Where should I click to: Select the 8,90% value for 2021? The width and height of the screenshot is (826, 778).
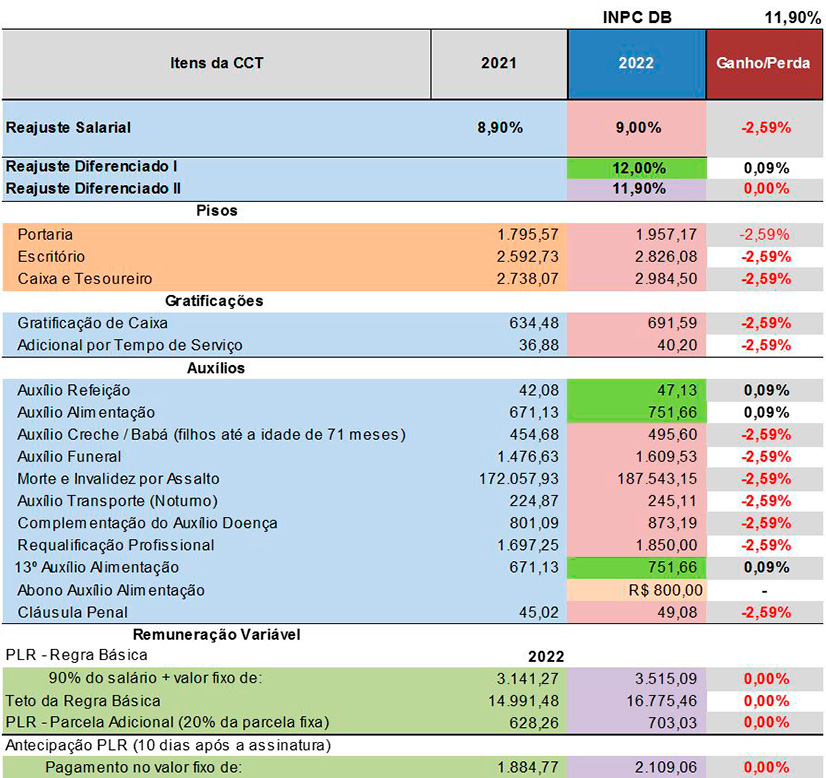[500, 127]
